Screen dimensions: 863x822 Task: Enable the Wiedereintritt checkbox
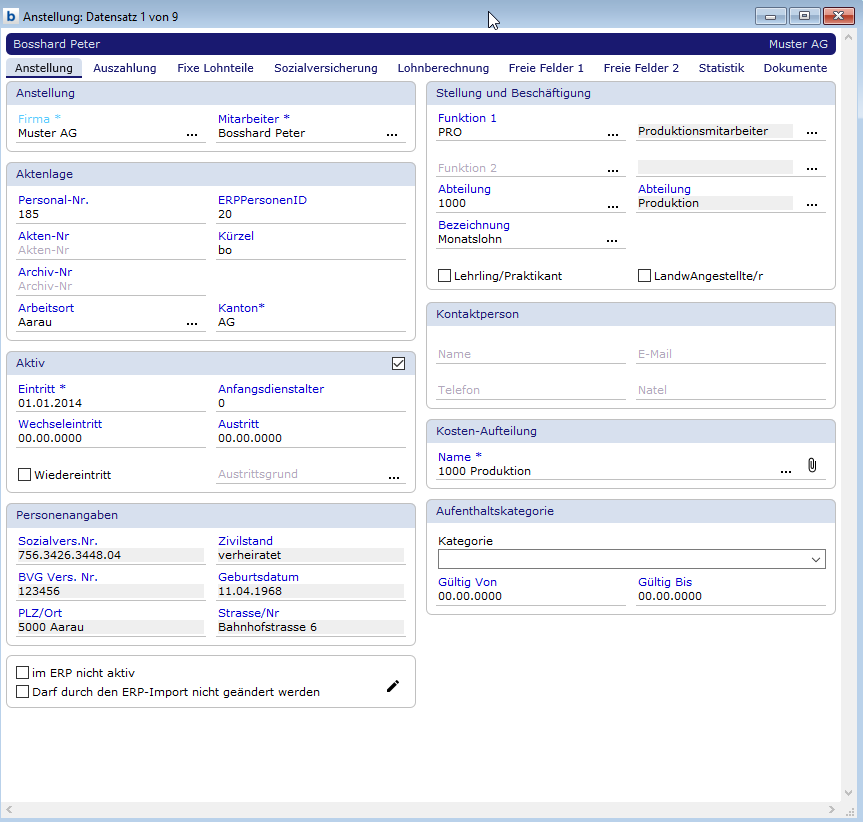[x=25, y=474]
